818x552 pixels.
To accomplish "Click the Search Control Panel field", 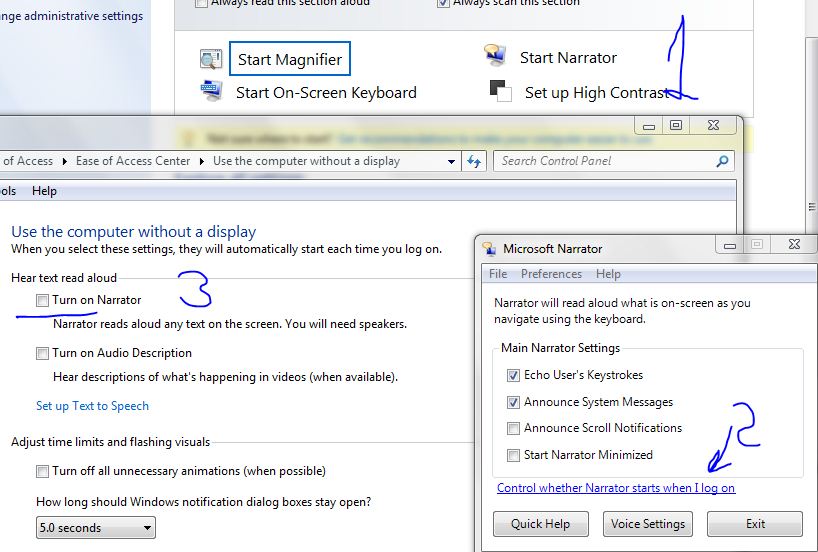I will click(614, 161).
